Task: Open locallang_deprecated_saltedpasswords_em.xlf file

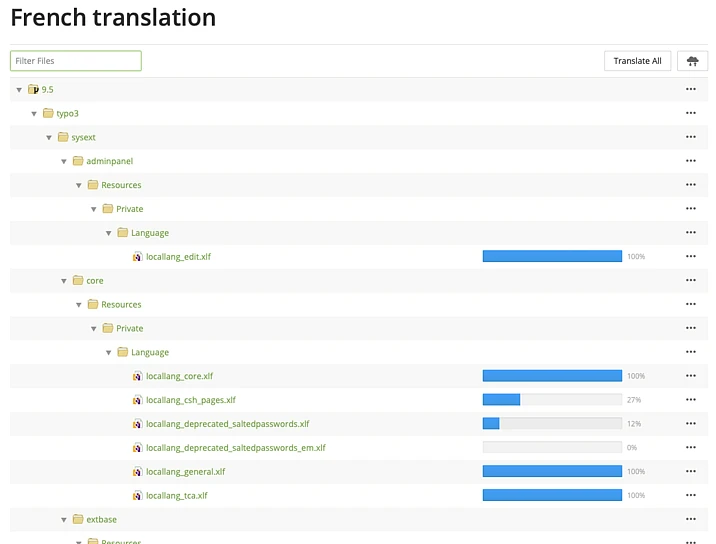Action: click(235, 448)
